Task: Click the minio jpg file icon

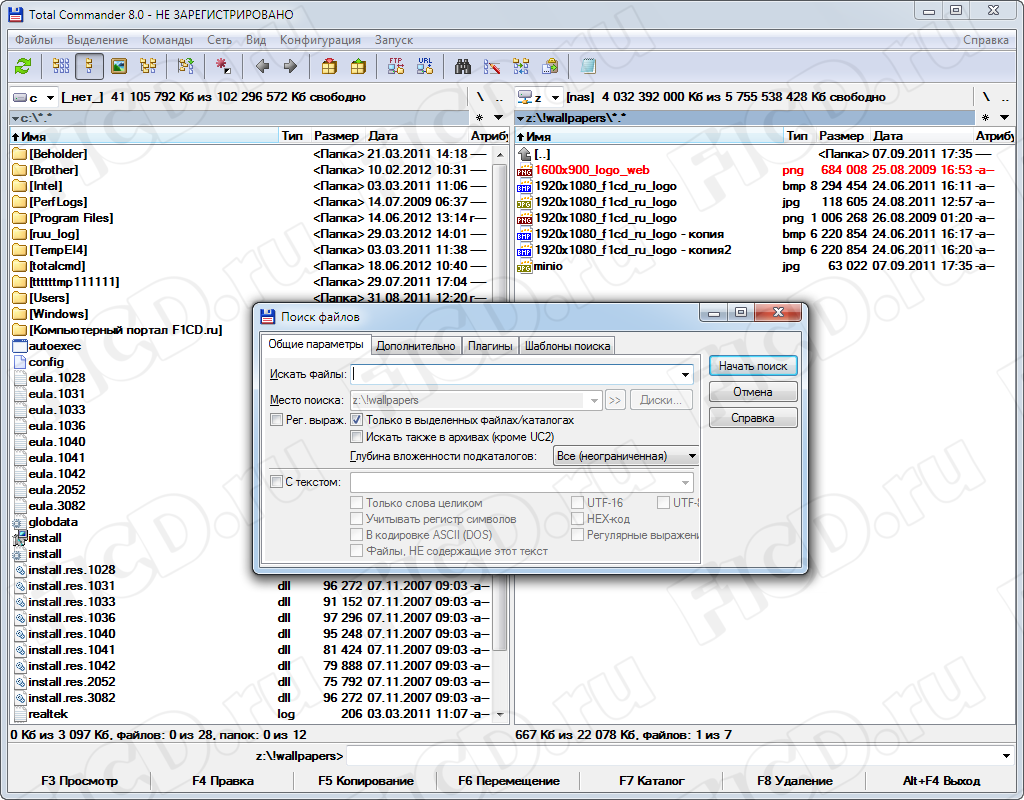Action: click(524, 266)
